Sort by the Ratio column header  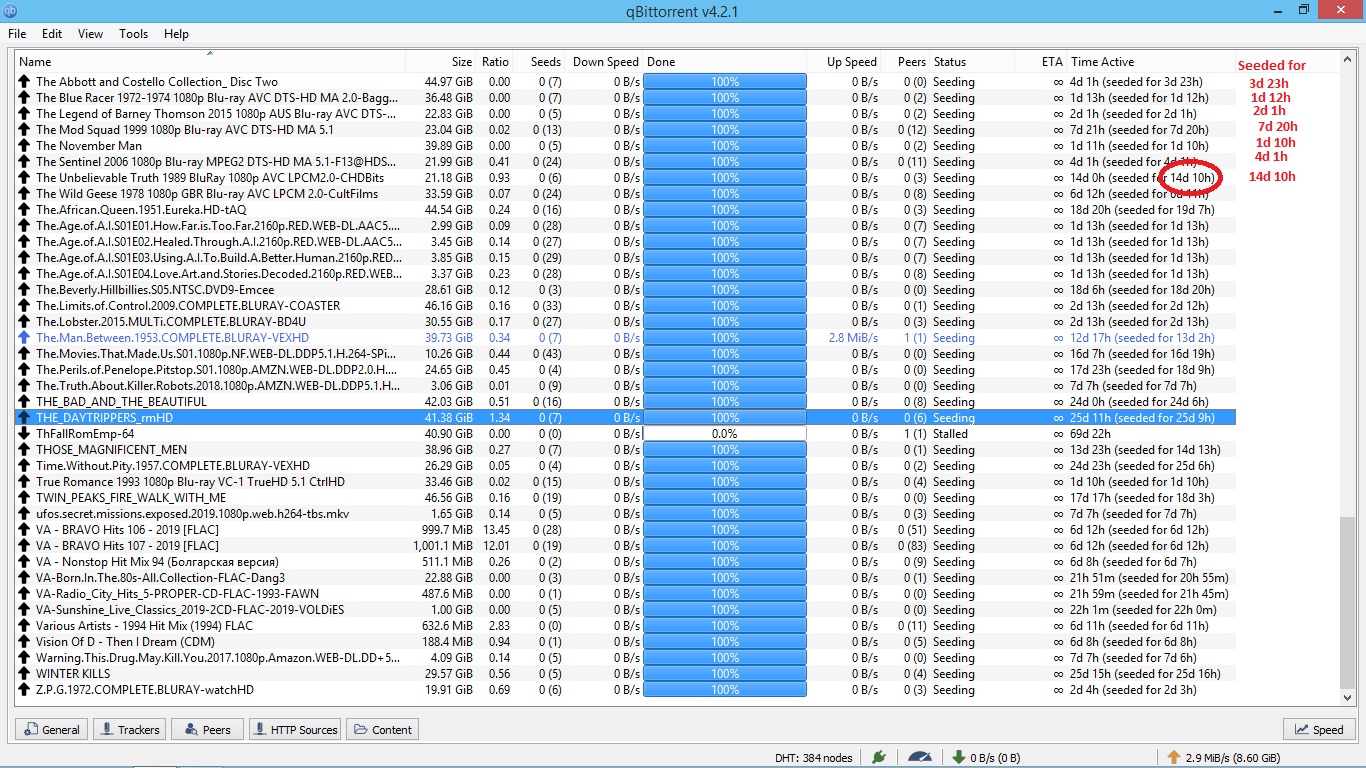point(495,62)
